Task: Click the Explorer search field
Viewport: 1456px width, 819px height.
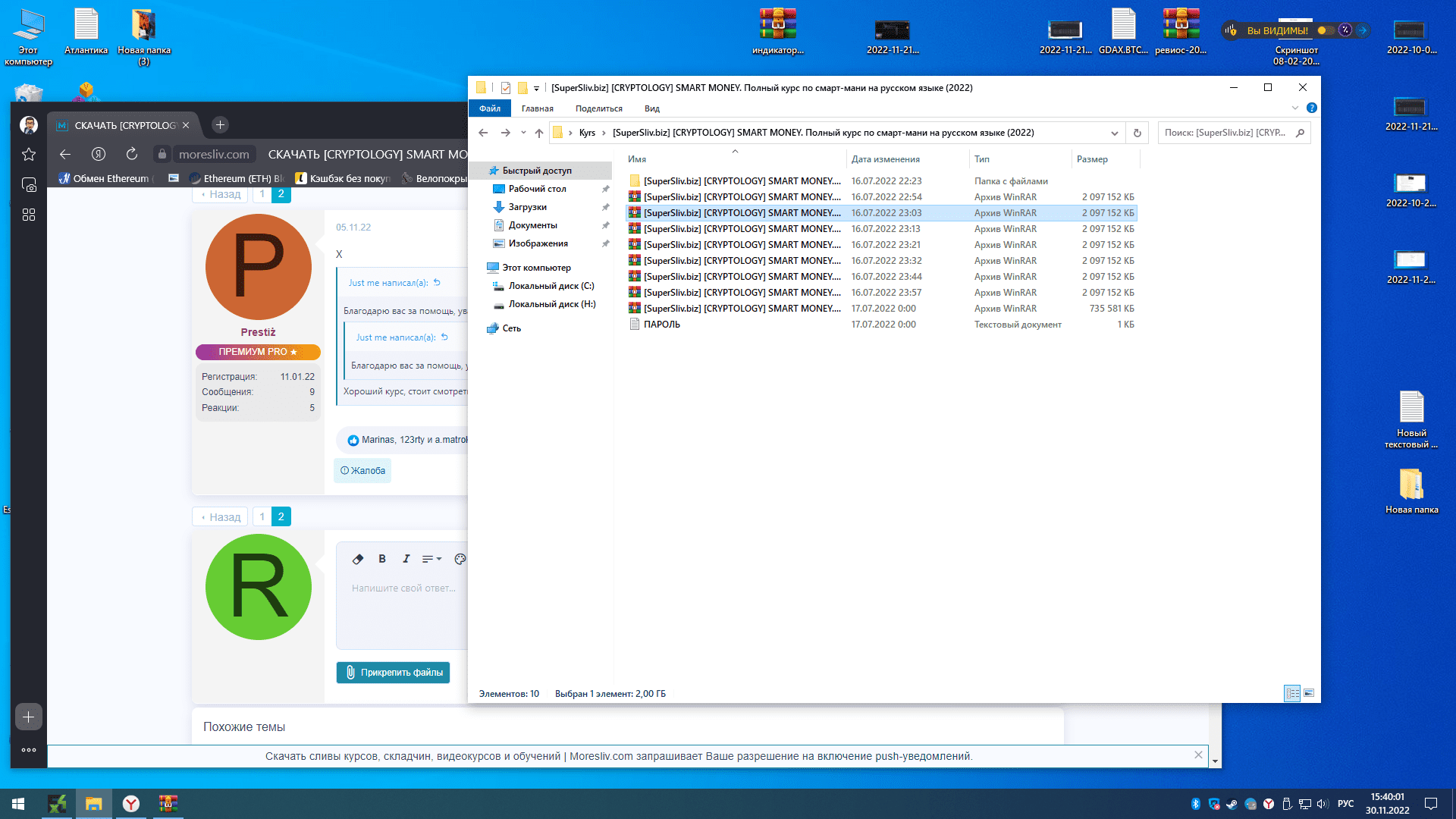Action: click(x=1225, y=133)
